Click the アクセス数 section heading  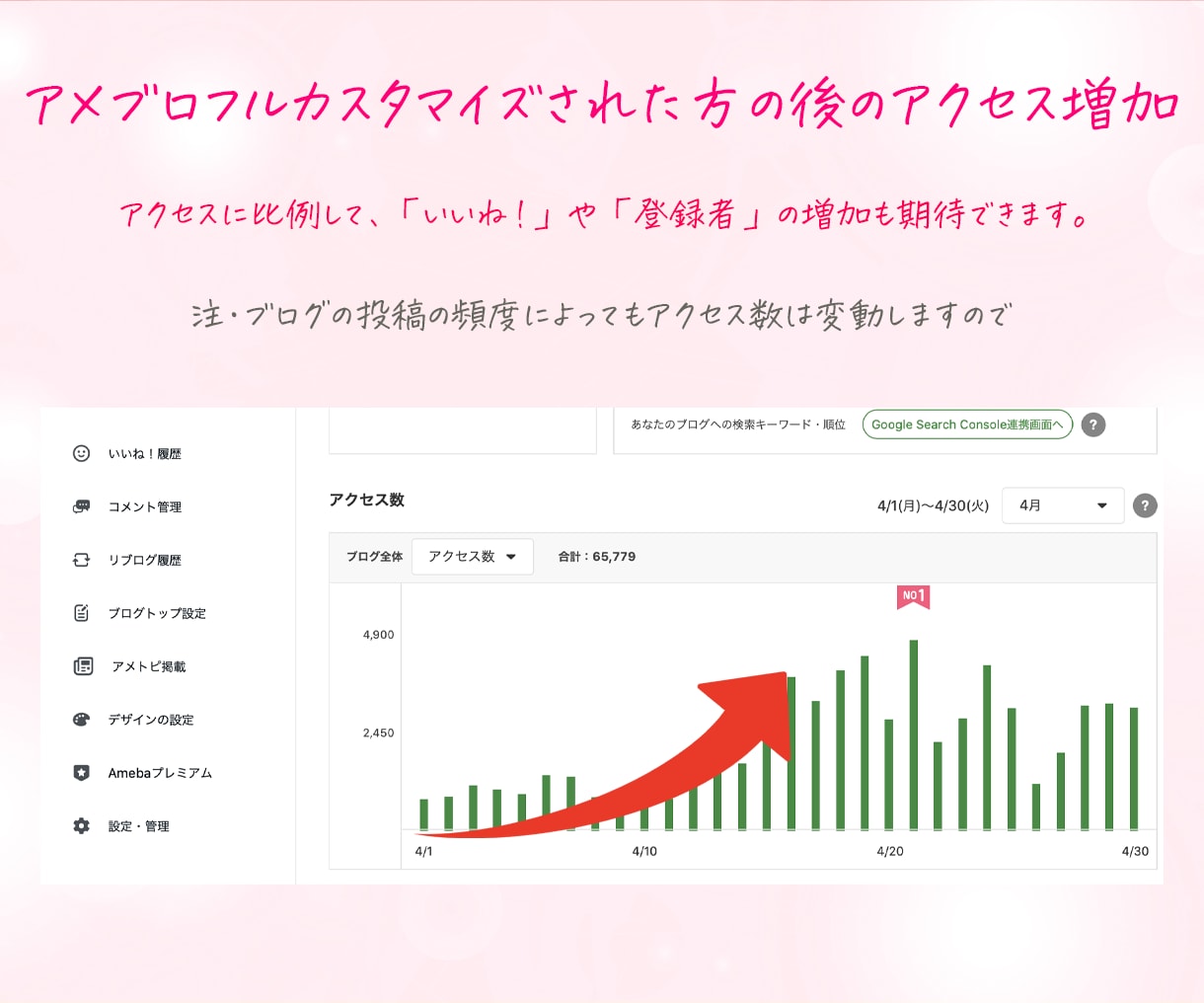(x=367, y=500)
